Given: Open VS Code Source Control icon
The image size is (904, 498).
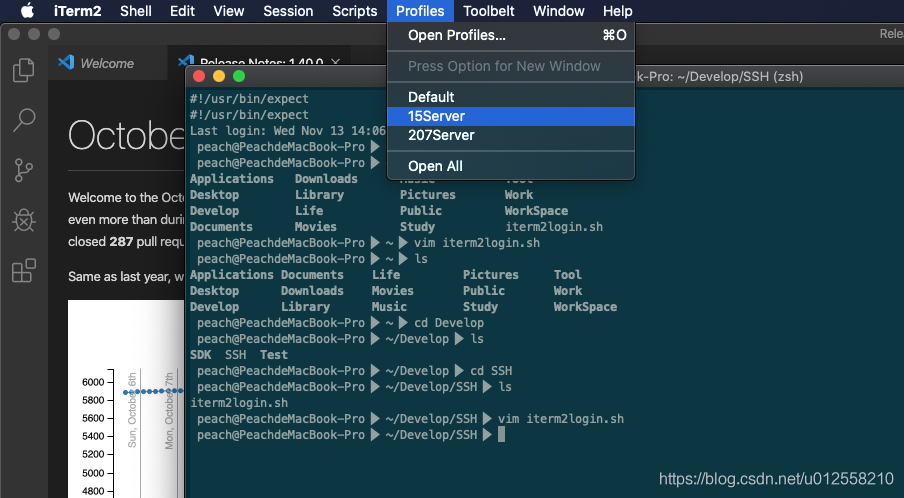Looking at the screenshot, I should click(x=24, y=171).
